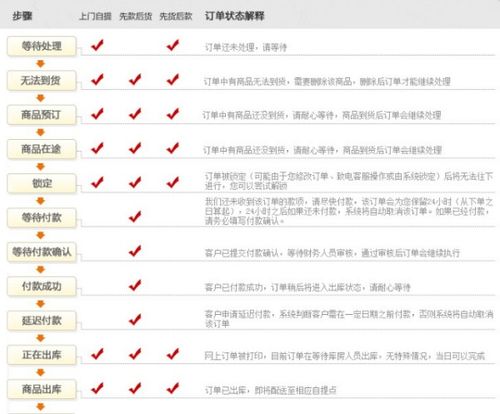500x414 pixels.
Task: Select 商品预订 checkmark under 上门自提 column
Action: click(97, 114)
